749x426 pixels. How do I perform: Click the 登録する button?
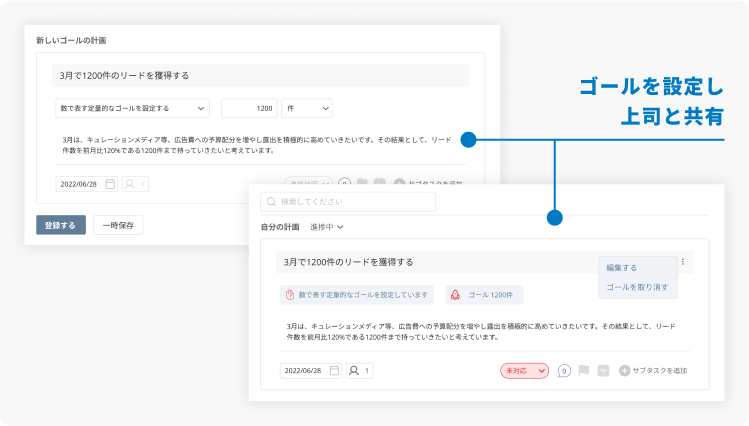(60, 225)
